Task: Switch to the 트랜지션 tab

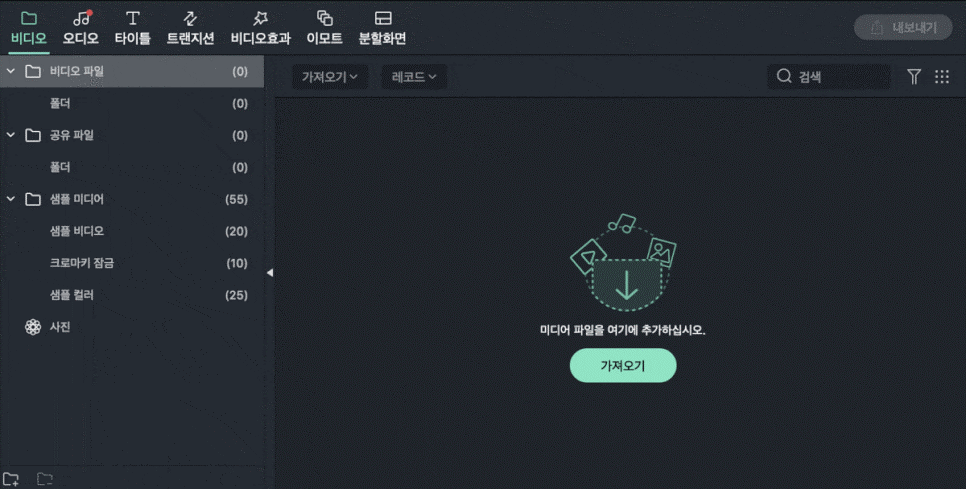Action: [x=190, y=28]
